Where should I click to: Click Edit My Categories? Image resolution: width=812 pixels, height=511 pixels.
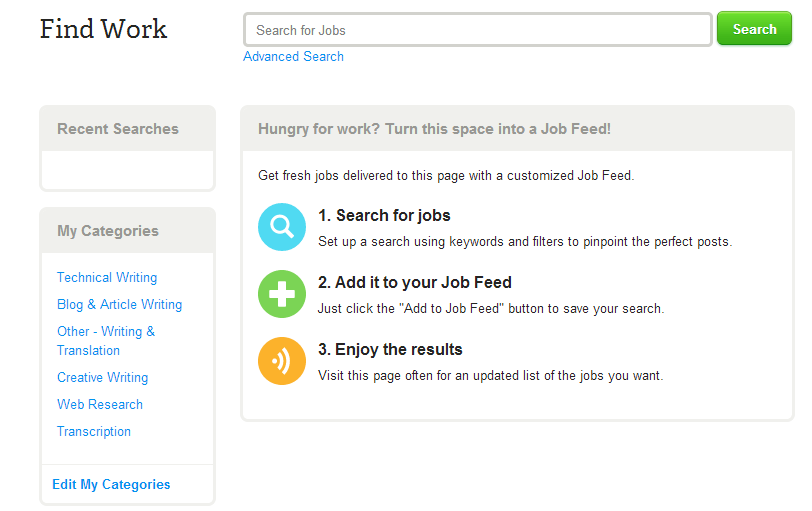(111, 485)
